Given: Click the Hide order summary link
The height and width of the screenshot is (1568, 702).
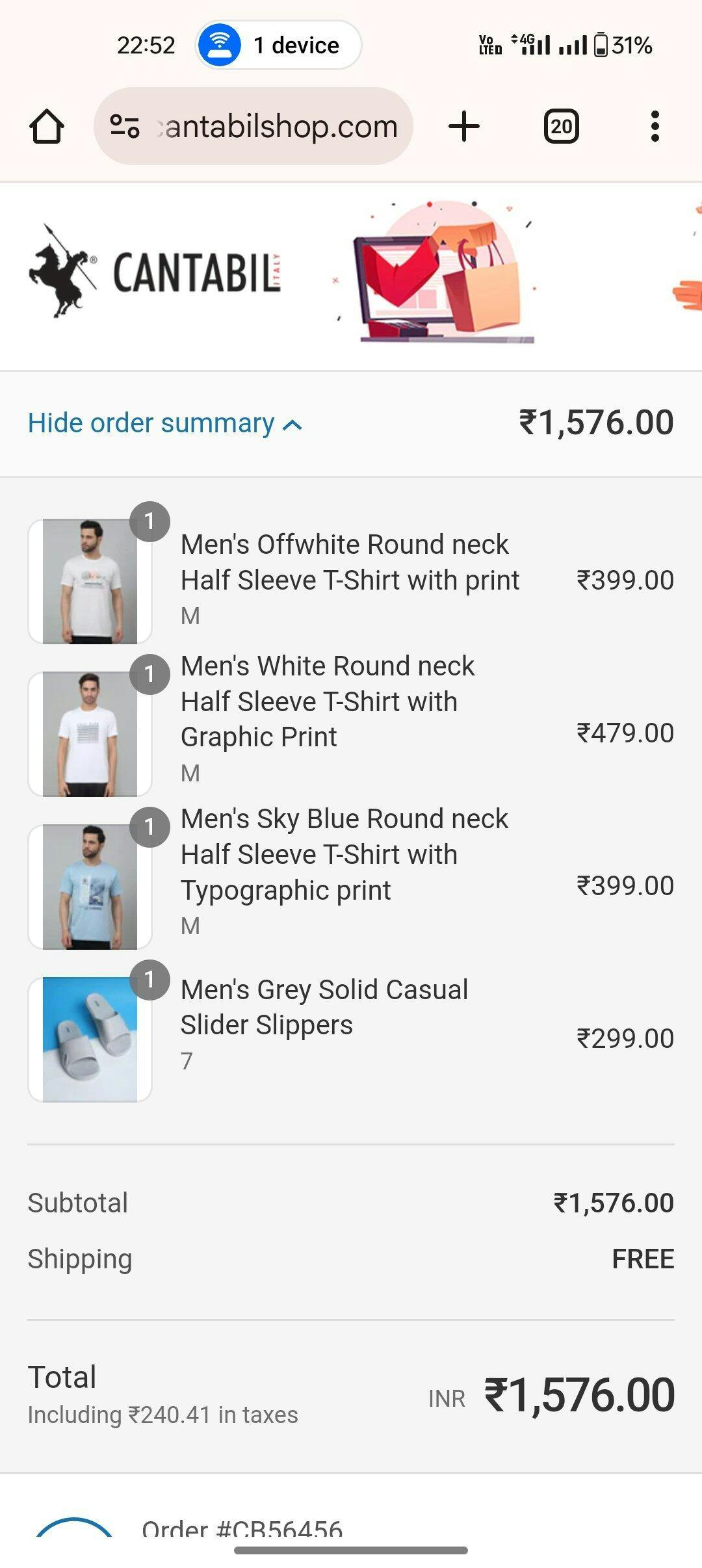Looking at the screenshot, I should [x=151, y=423].
